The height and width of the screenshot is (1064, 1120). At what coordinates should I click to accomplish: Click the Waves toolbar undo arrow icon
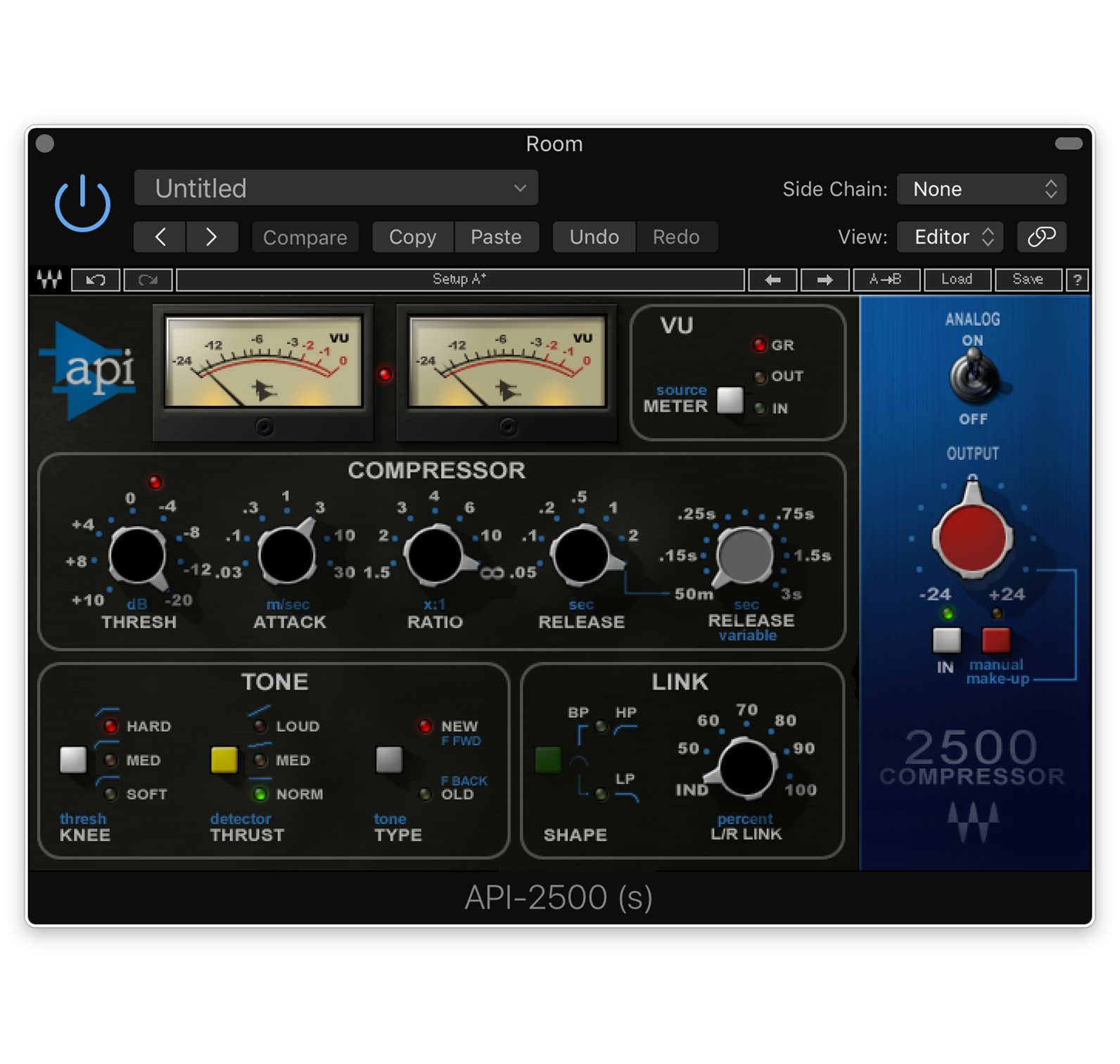[x=96, y=279]
